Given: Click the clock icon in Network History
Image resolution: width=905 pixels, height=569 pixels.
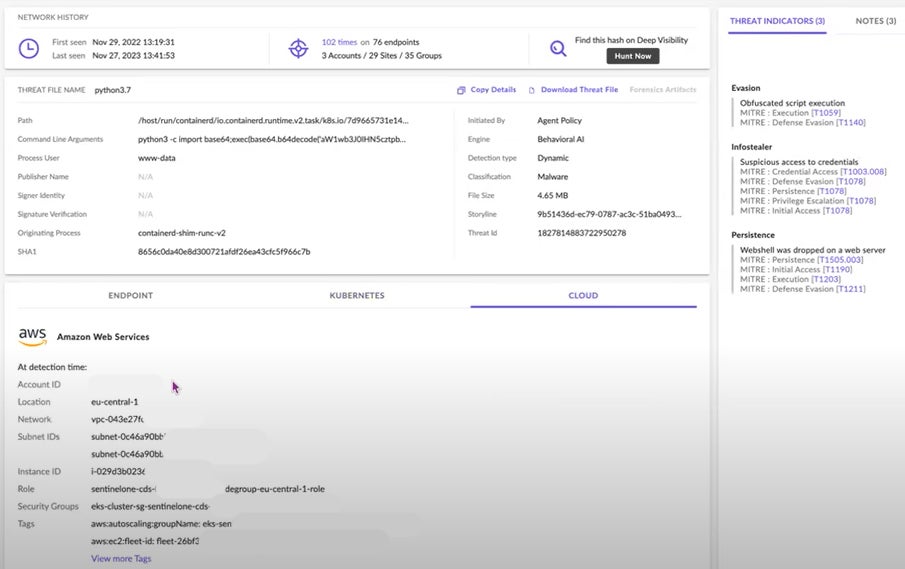Looking at the screenshot, I should (30, 48).
